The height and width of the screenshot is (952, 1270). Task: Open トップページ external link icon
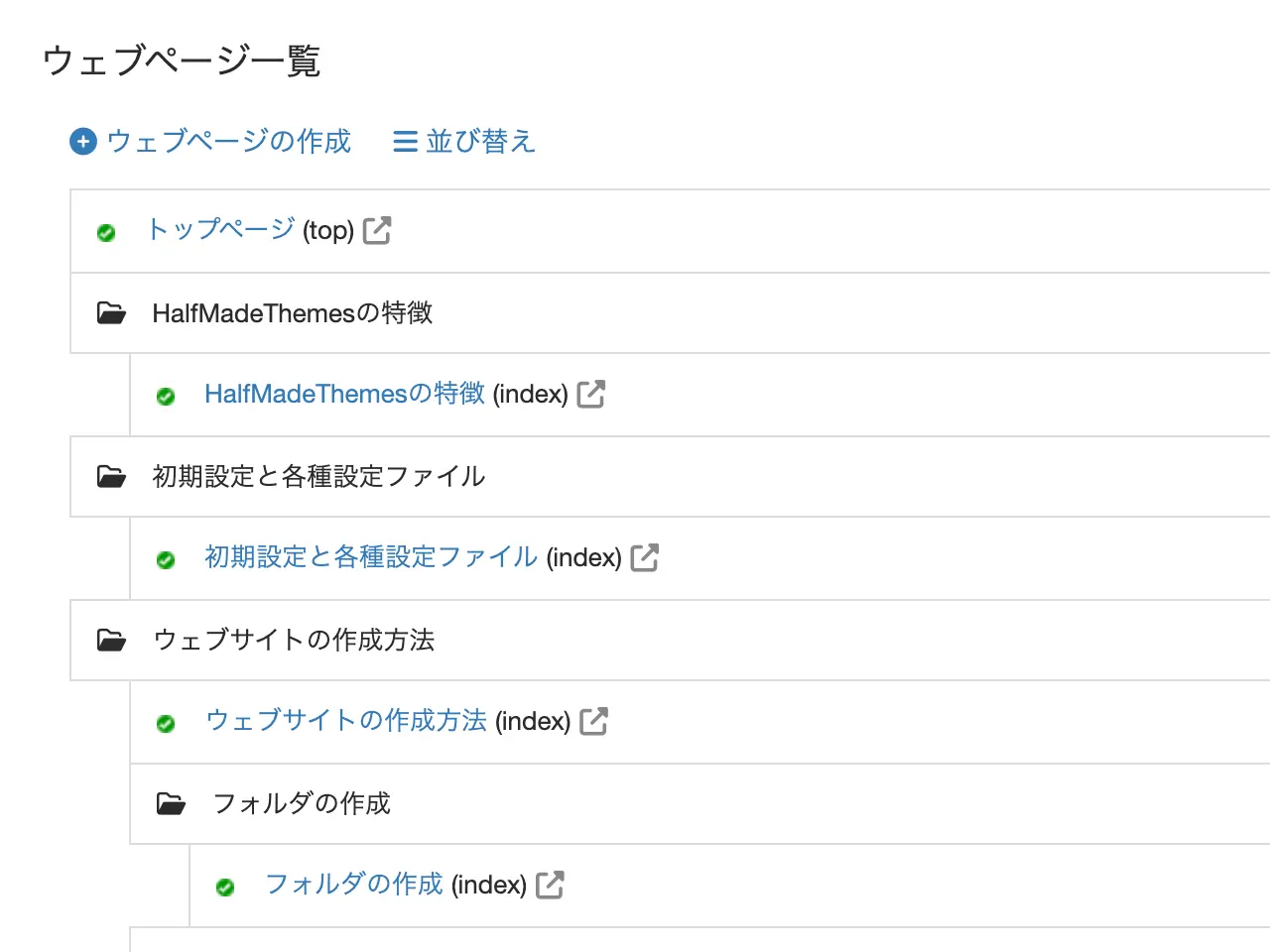point(377,230)
